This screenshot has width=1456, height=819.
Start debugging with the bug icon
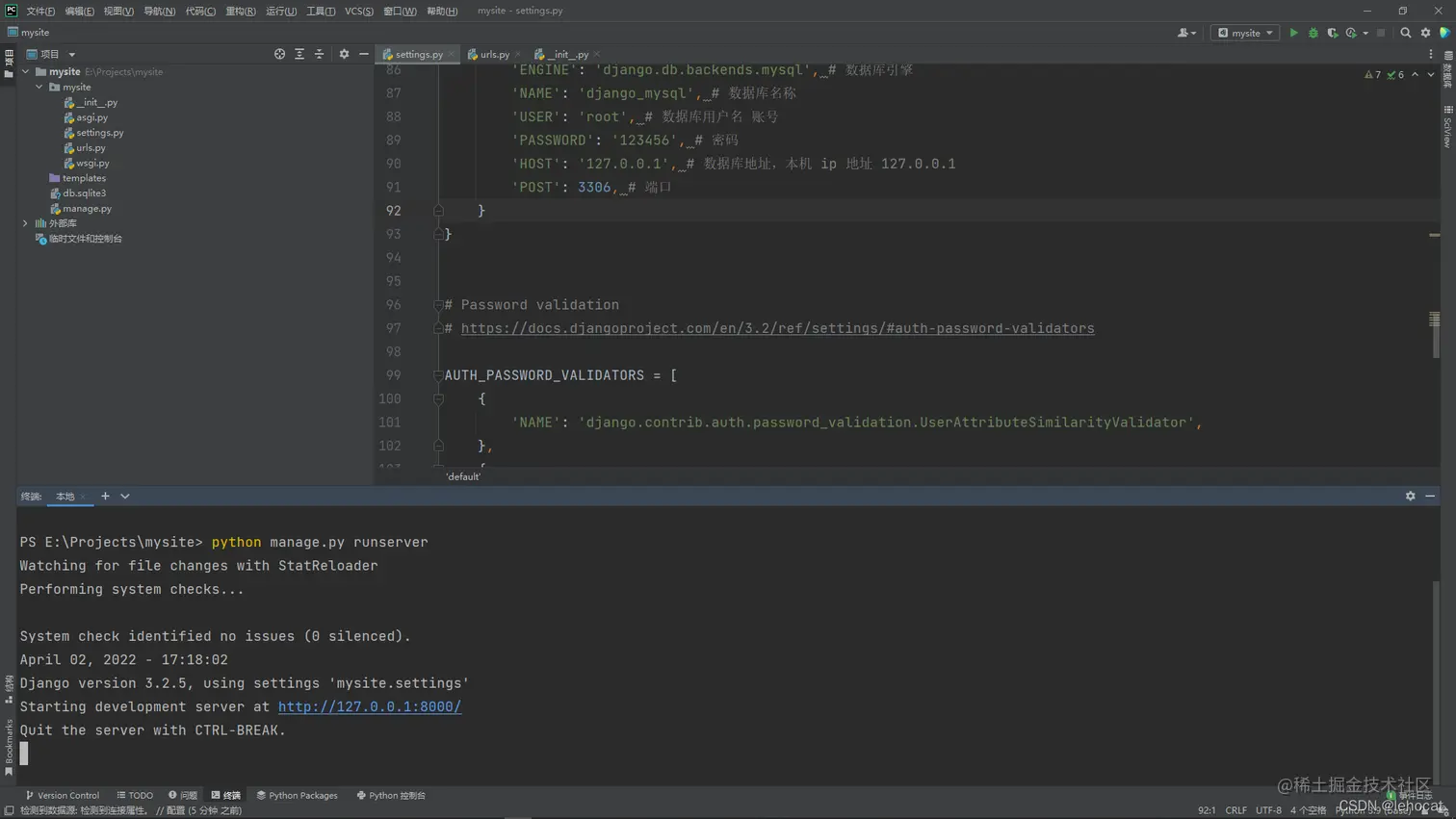1313,32
